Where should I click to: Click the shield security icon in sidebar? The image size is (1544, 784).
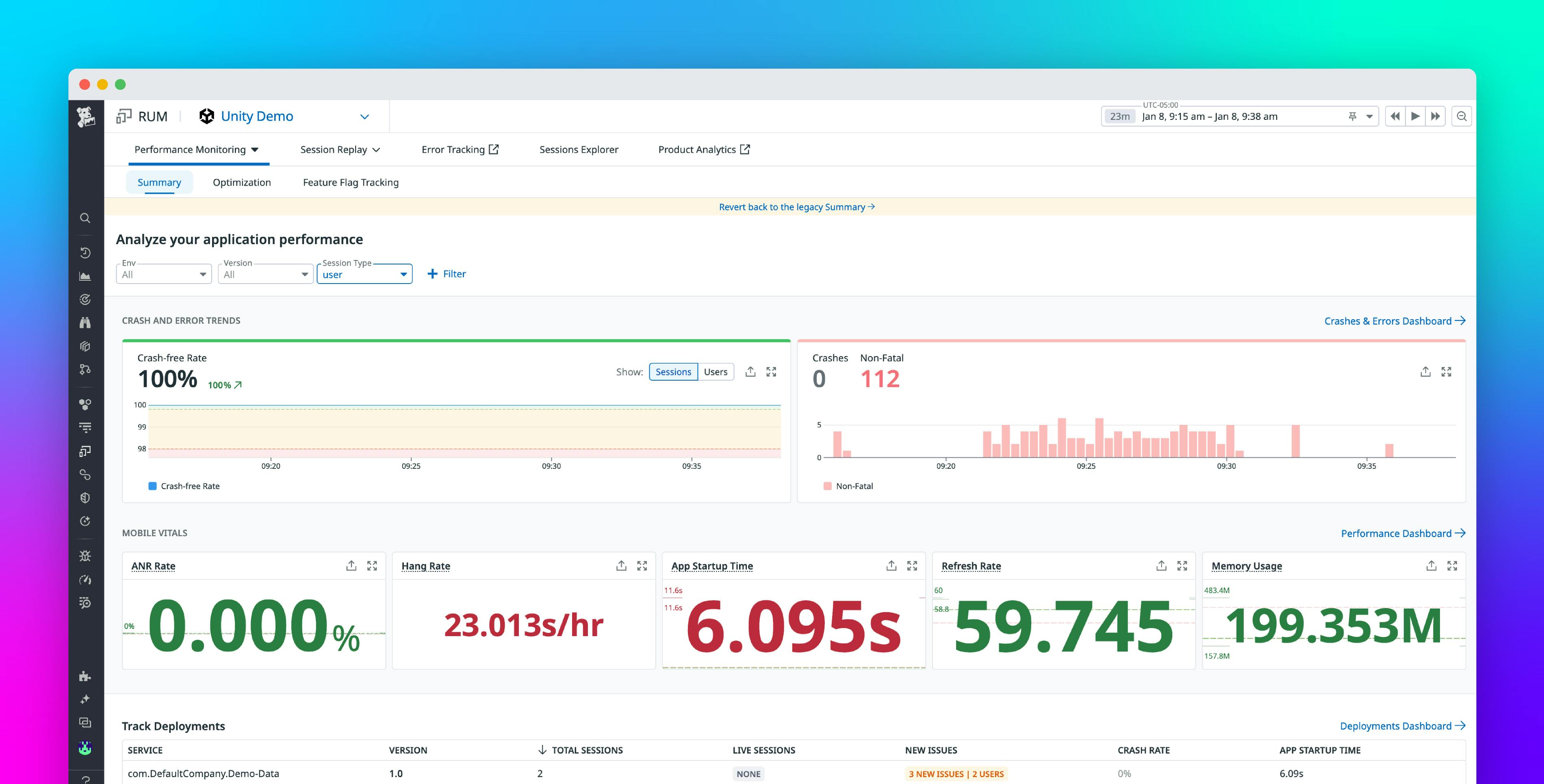[x=85, y=498]
